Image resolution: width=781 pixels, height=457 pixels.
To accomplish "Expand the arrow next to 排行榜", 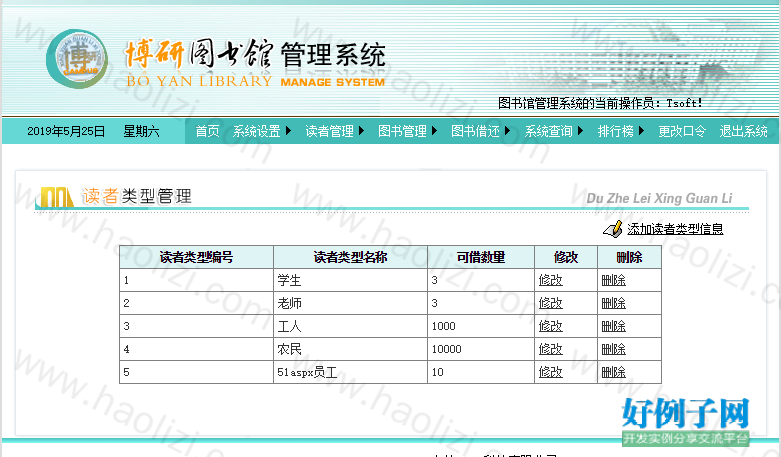I will [x=642, y=131].
